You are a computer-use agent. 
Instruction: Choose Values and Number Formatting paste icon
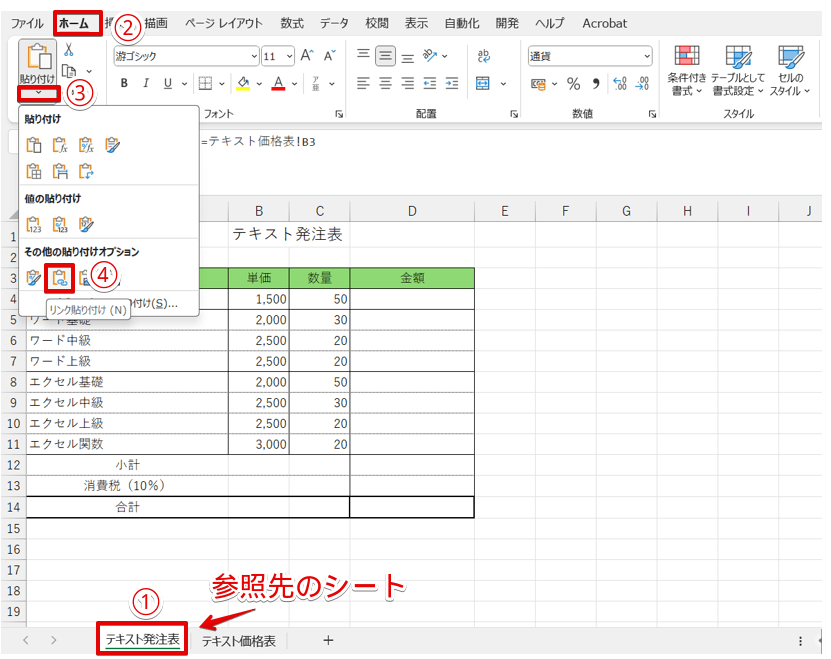point(60,224)
